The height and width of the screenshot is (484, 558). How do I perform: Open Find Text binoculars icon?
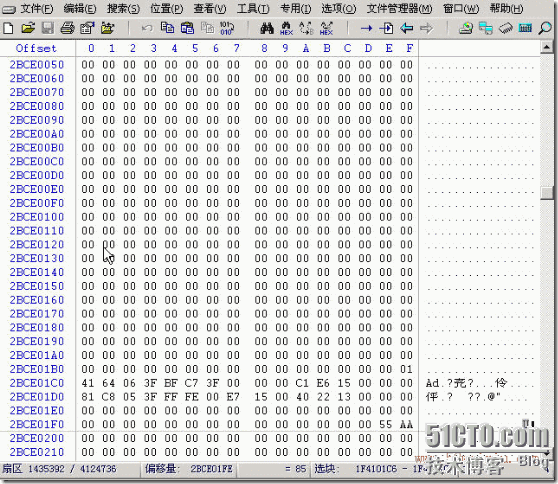[x=267, y=28]
